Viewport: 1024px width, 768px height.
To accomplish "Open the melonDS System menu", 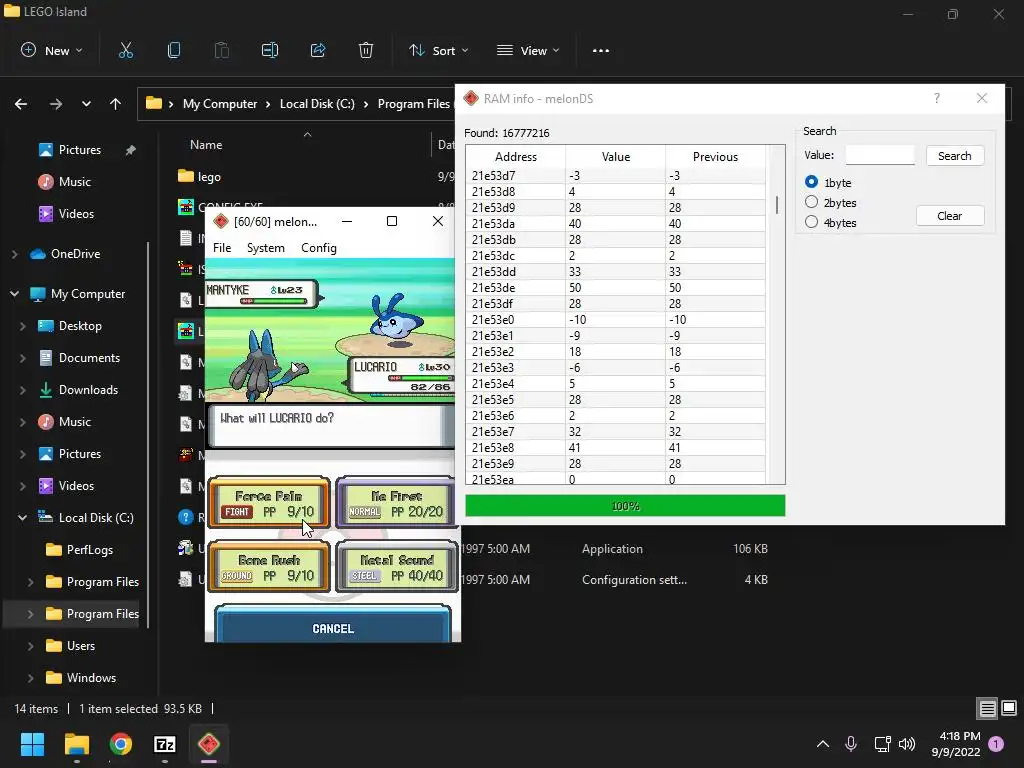I will 266,248.
